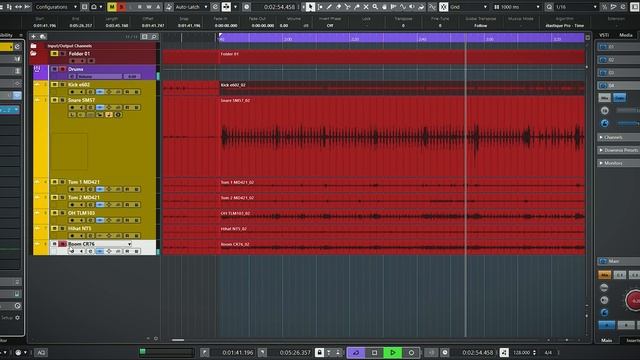Open the Room CR76 track name dropdown
This screenshot has height=360, width=640.
(x=129, y=244)
